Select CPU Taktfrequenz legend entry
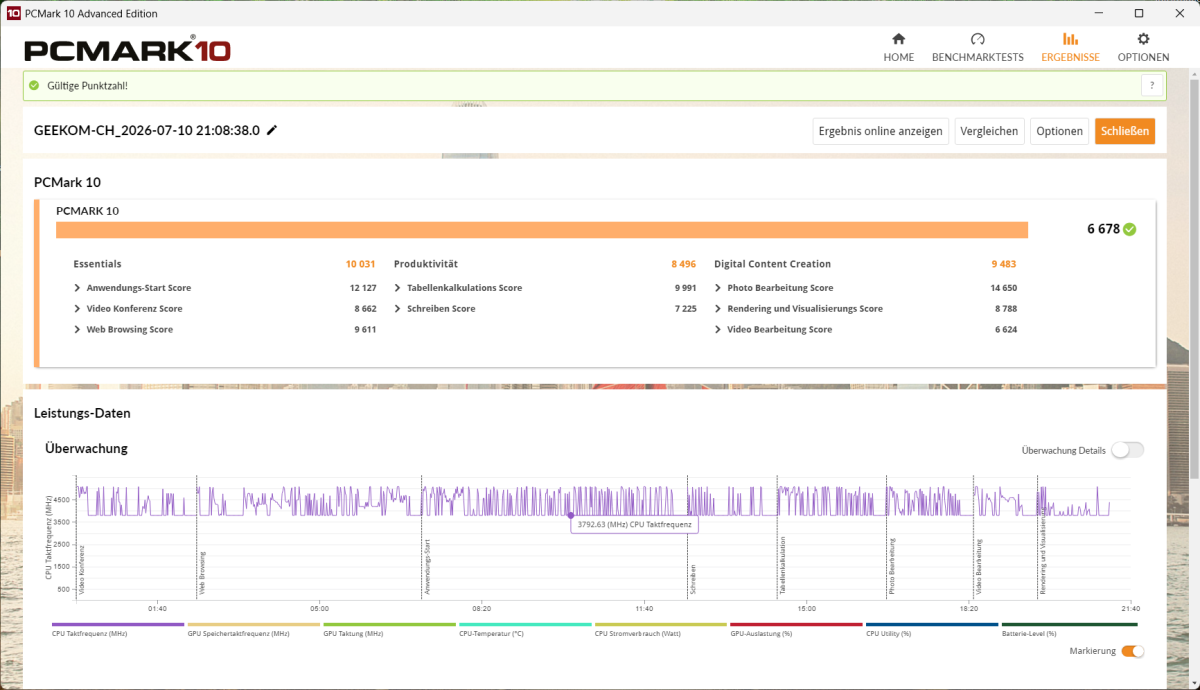Image resolution: width=1200 pixels, height=690 pixels. coord(117,629)
